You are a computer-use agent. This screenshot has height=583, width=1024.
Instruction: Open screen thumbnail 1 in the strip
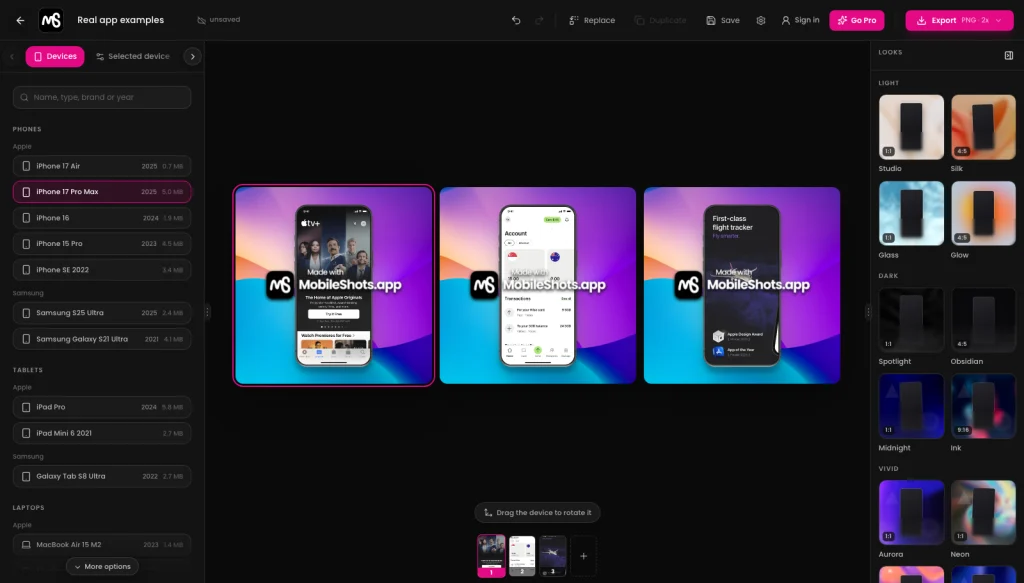(491, 556)
